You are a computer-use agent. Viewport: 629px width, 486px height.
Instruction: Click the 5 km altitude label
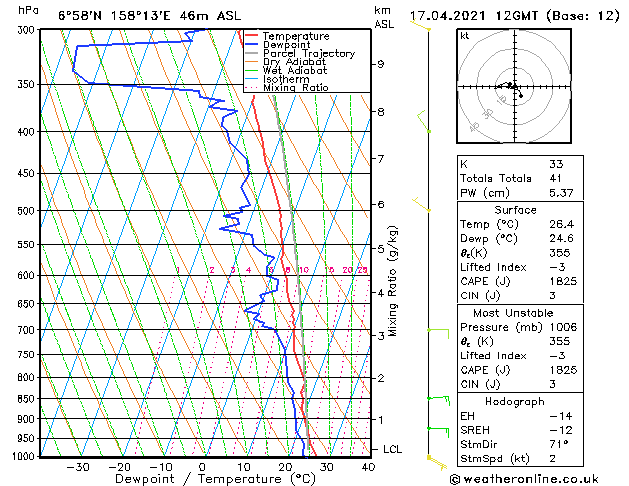(380, 249)
